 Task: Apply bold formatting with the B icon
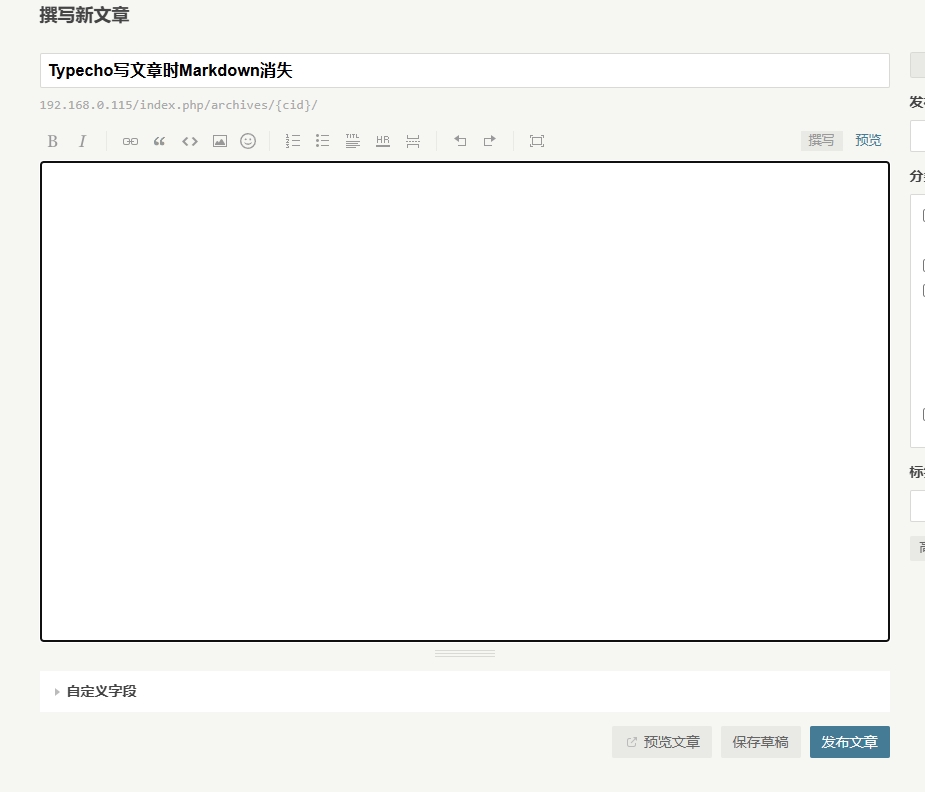(53, 141)
